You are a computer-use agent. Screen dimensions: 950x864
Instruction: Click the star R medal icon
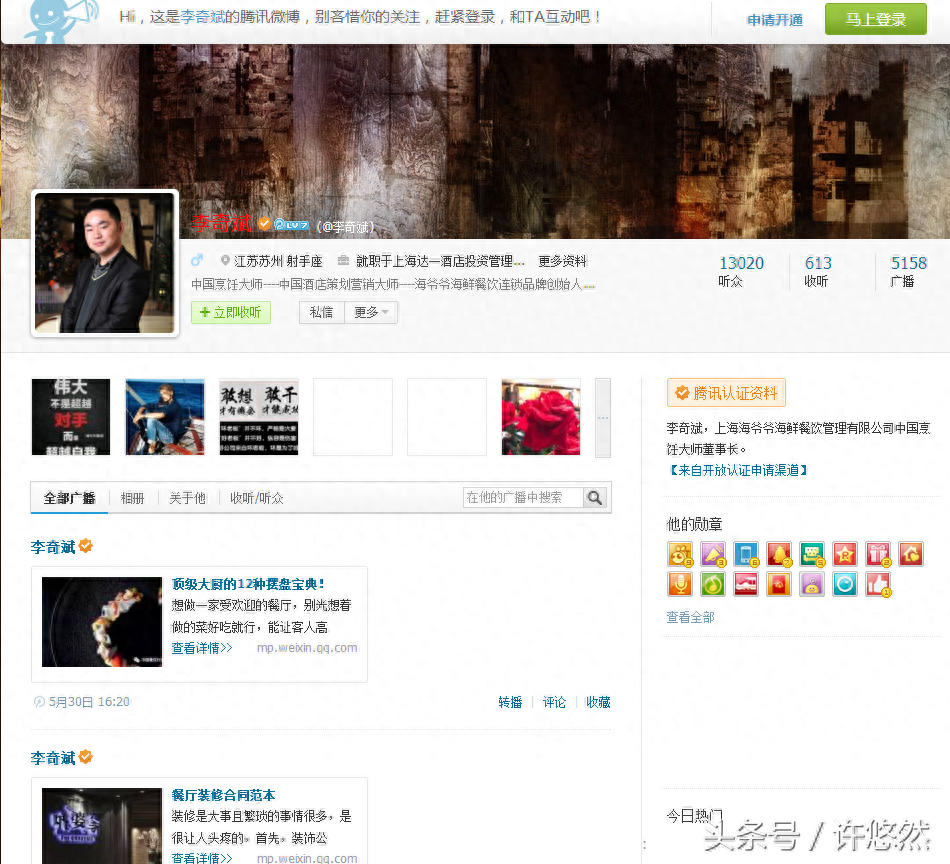coord(844,555)
